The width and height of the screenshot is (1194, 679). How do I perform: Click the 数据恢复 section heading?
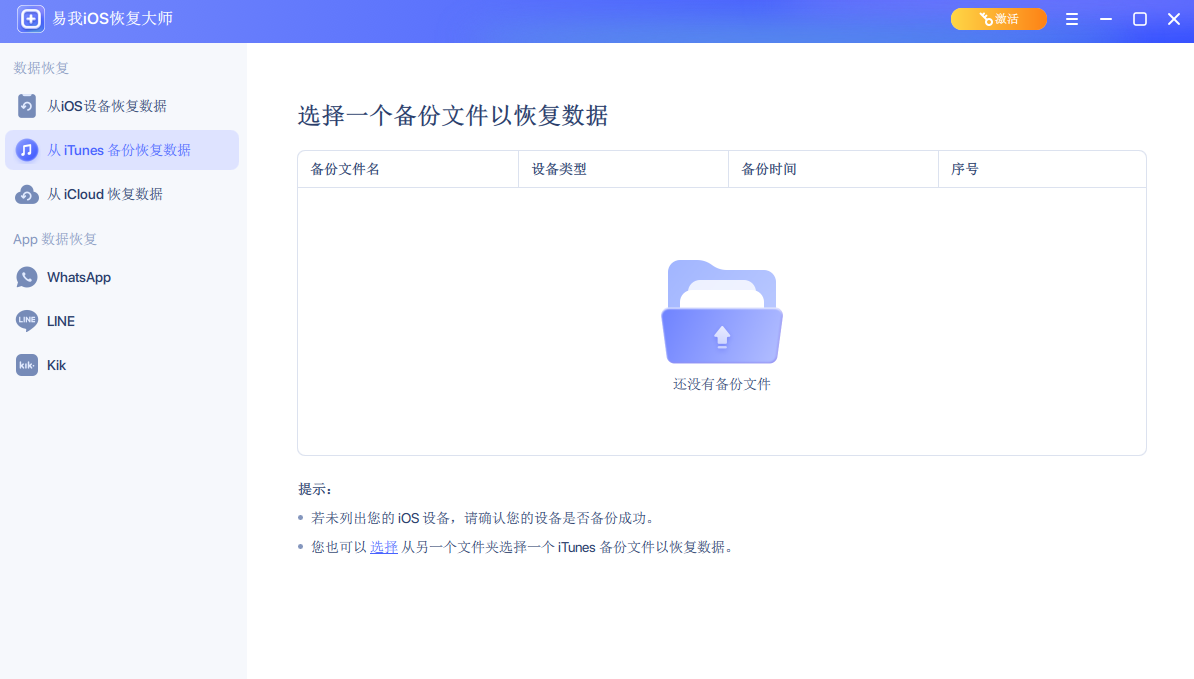pos(41,69)
